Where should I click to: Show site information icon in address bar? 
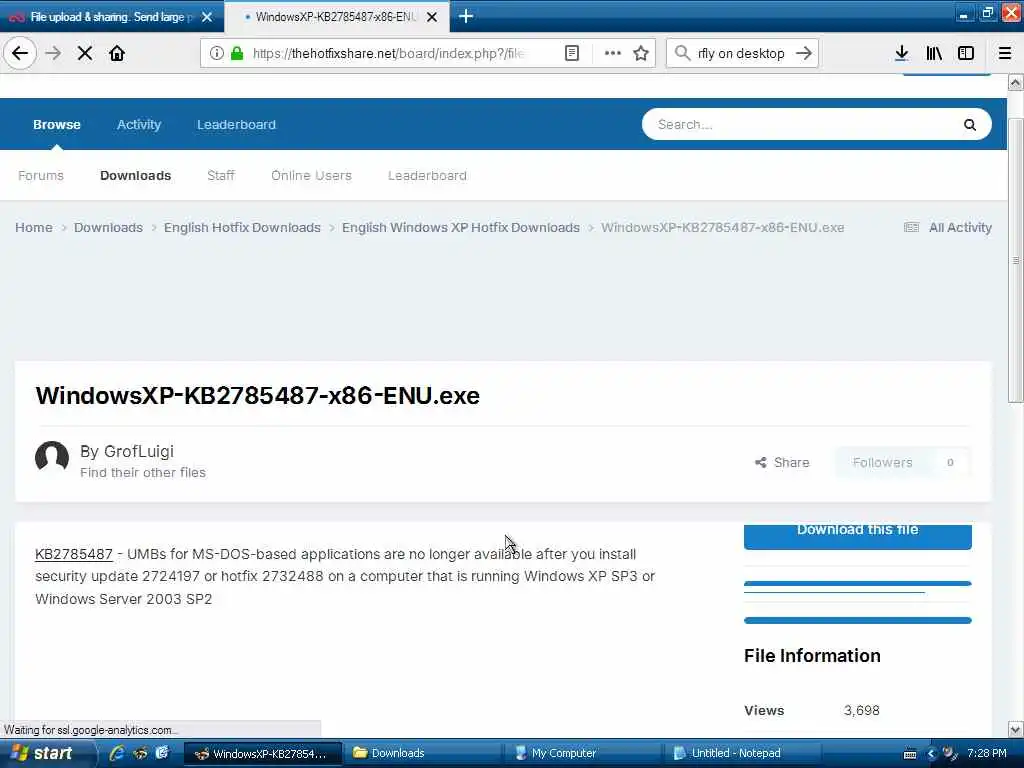(217, 53)
